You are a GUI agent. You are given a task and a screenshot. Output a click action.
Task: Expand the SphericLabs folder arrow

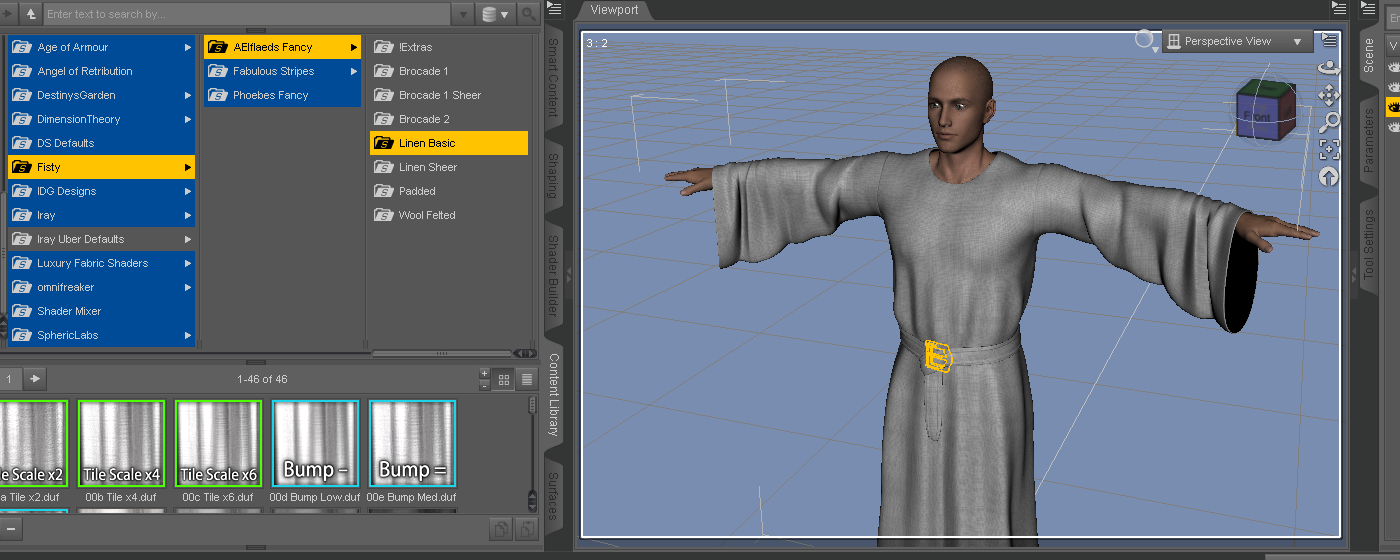coord(188,335)
